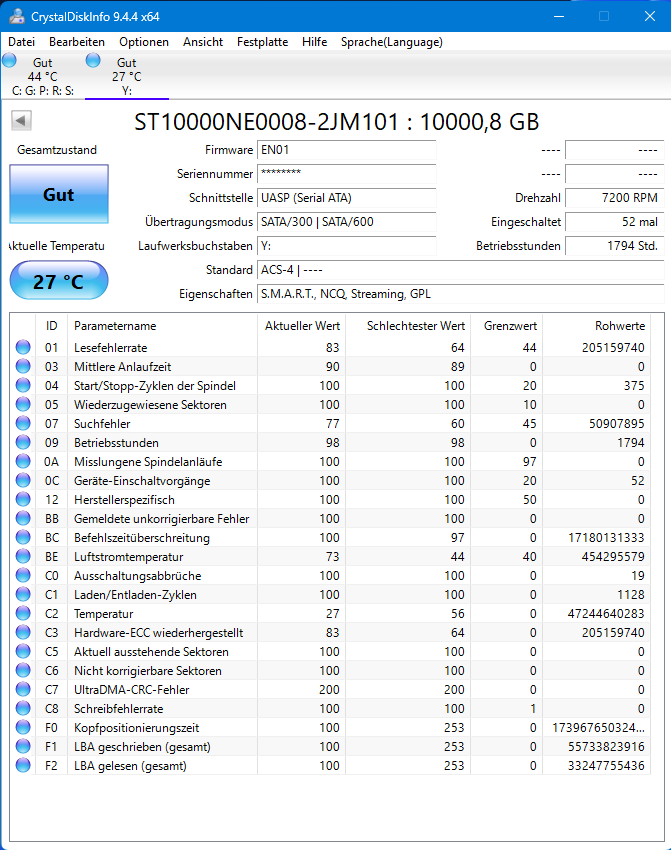Click status icon for Herstellerspezifisch row
This screenshot has height=850, width=671.
pos(23,499)
